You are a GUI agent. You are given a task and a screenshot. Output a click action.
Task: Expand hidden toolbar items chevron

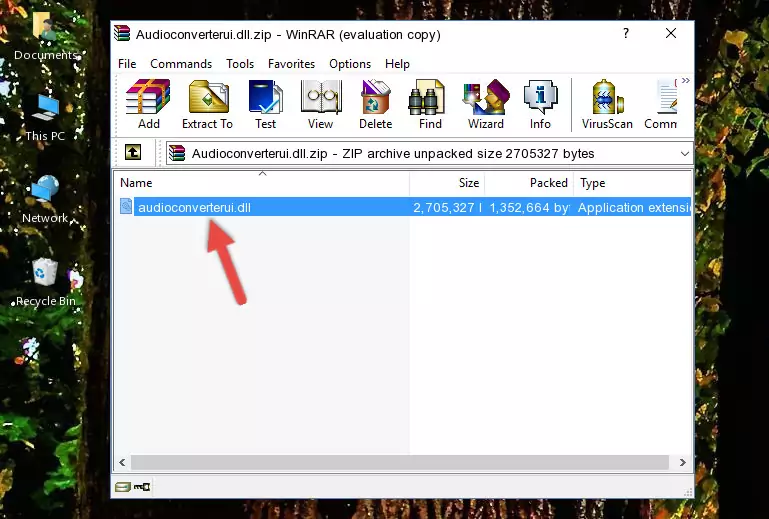[x=686, y=80]
